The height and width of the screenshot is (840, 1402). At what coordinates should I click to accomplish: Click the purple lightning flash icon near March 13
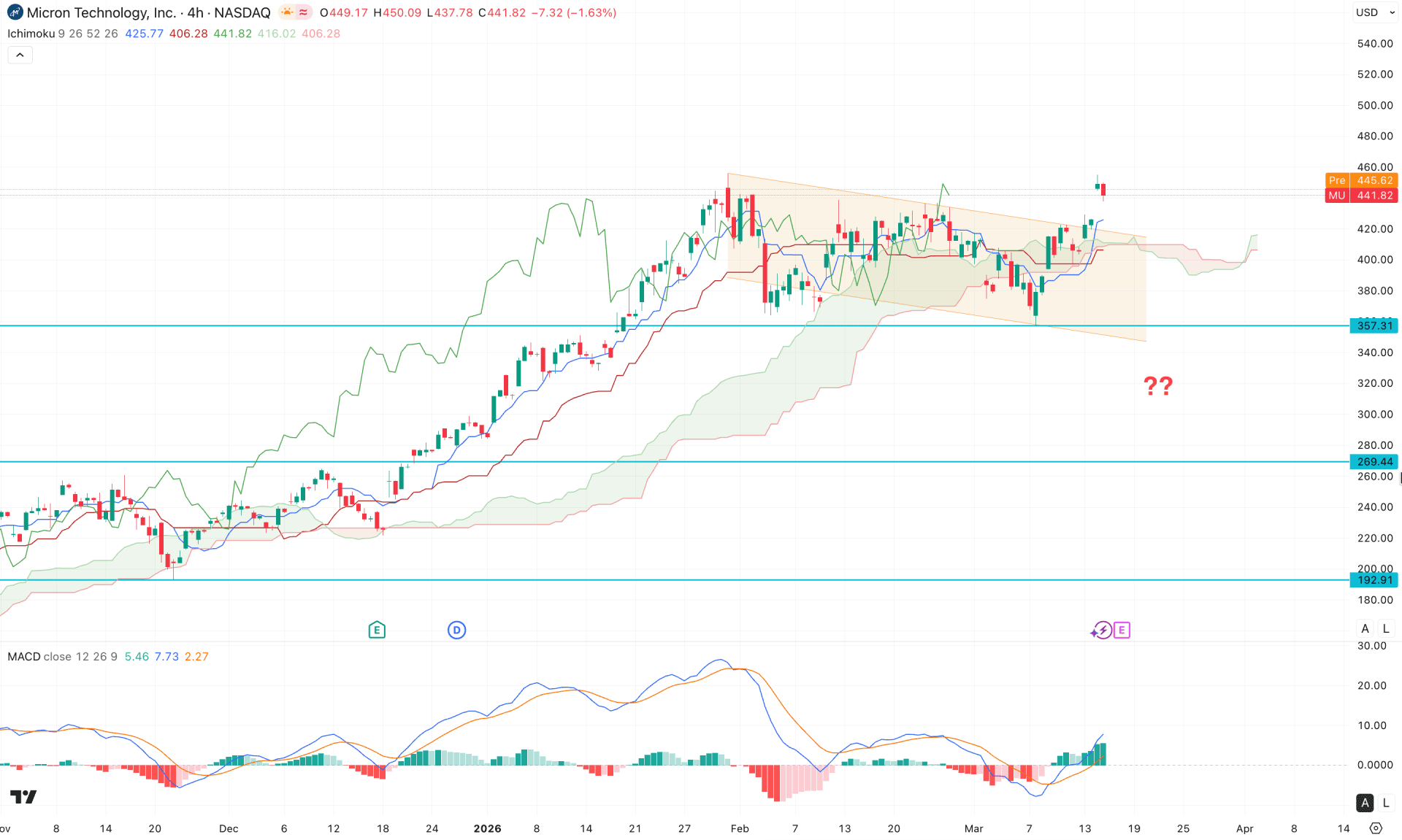[x=1101, y=630]
